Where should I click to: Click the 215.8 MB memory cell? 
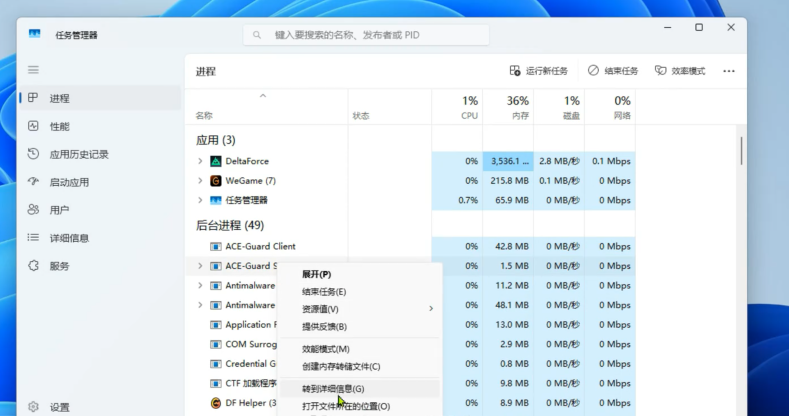click(x=508, y=181)
